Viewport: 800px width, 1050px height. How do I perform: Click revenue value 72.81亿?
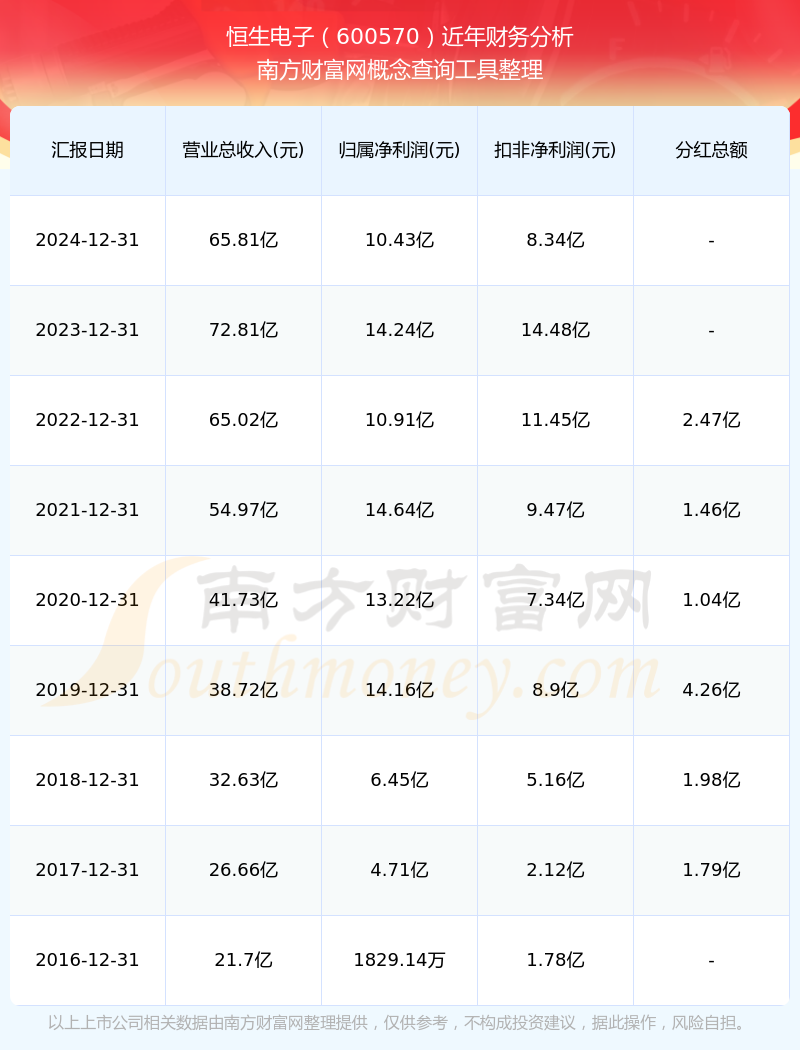coord(244,330)
